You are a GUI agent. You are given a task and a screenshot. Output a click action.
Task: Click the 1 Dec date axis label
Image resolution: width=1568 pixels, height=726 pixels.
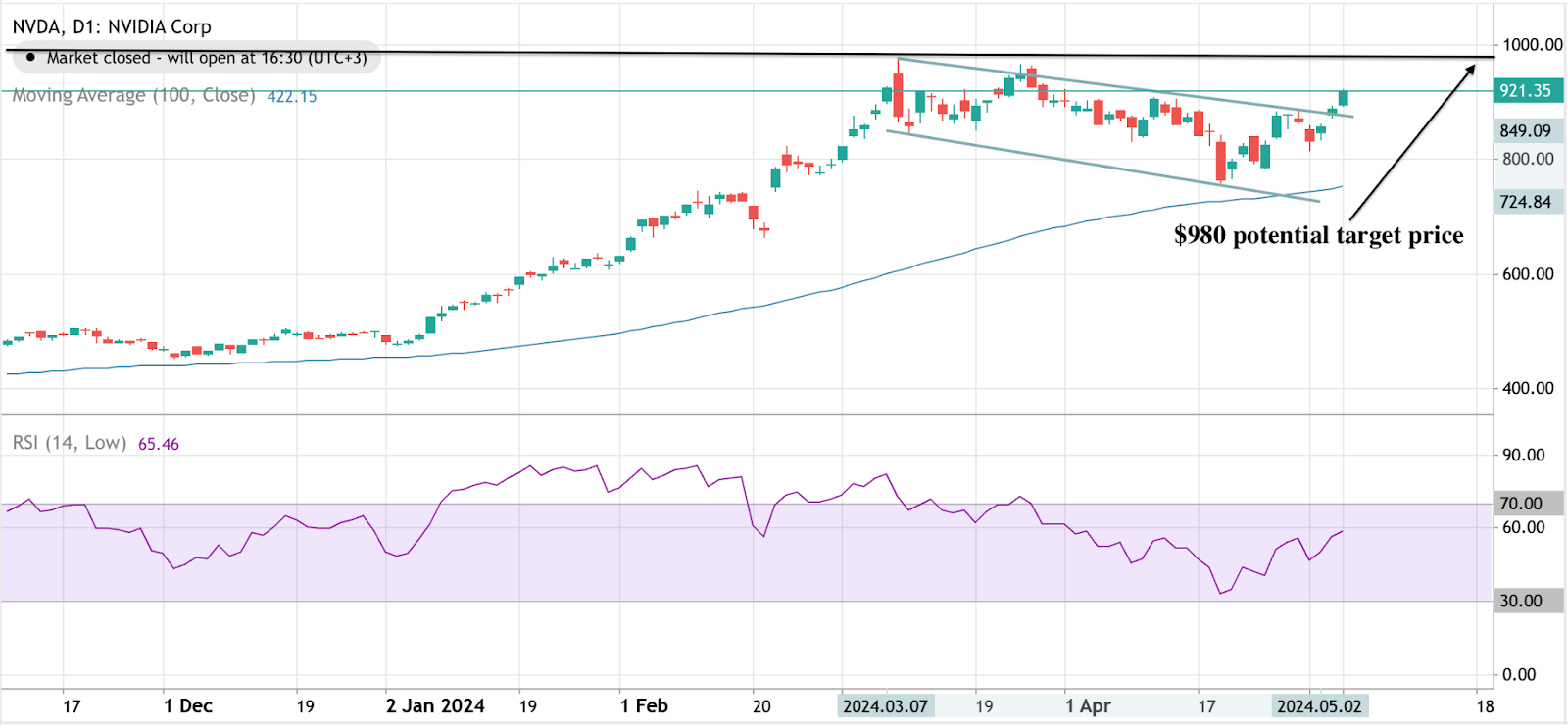pos(188,705)
